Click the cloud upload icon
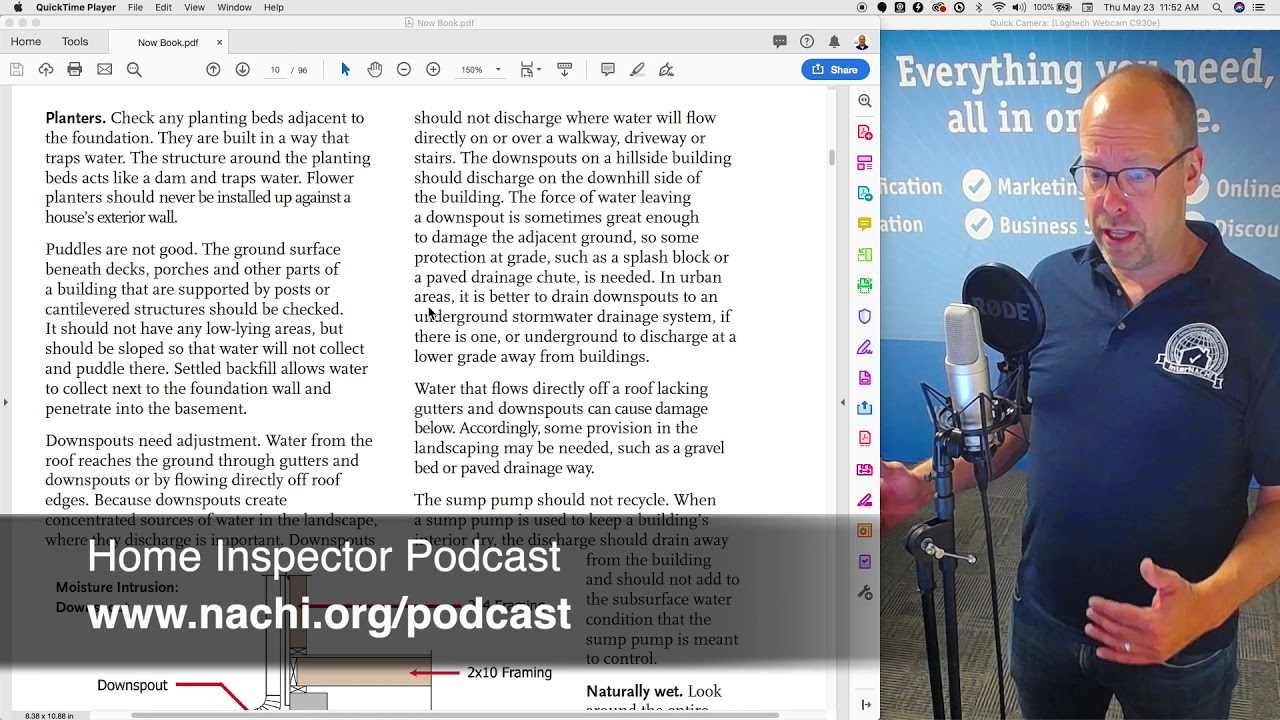Viewport: 1280px width, 720px height. pyautogui.click(x=46, y=69)
